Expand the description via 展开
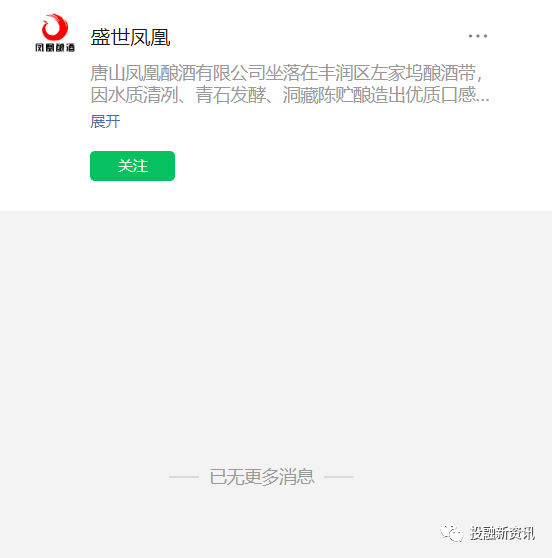The width and height of the screenshot is (552, 558). pos(105,122)
